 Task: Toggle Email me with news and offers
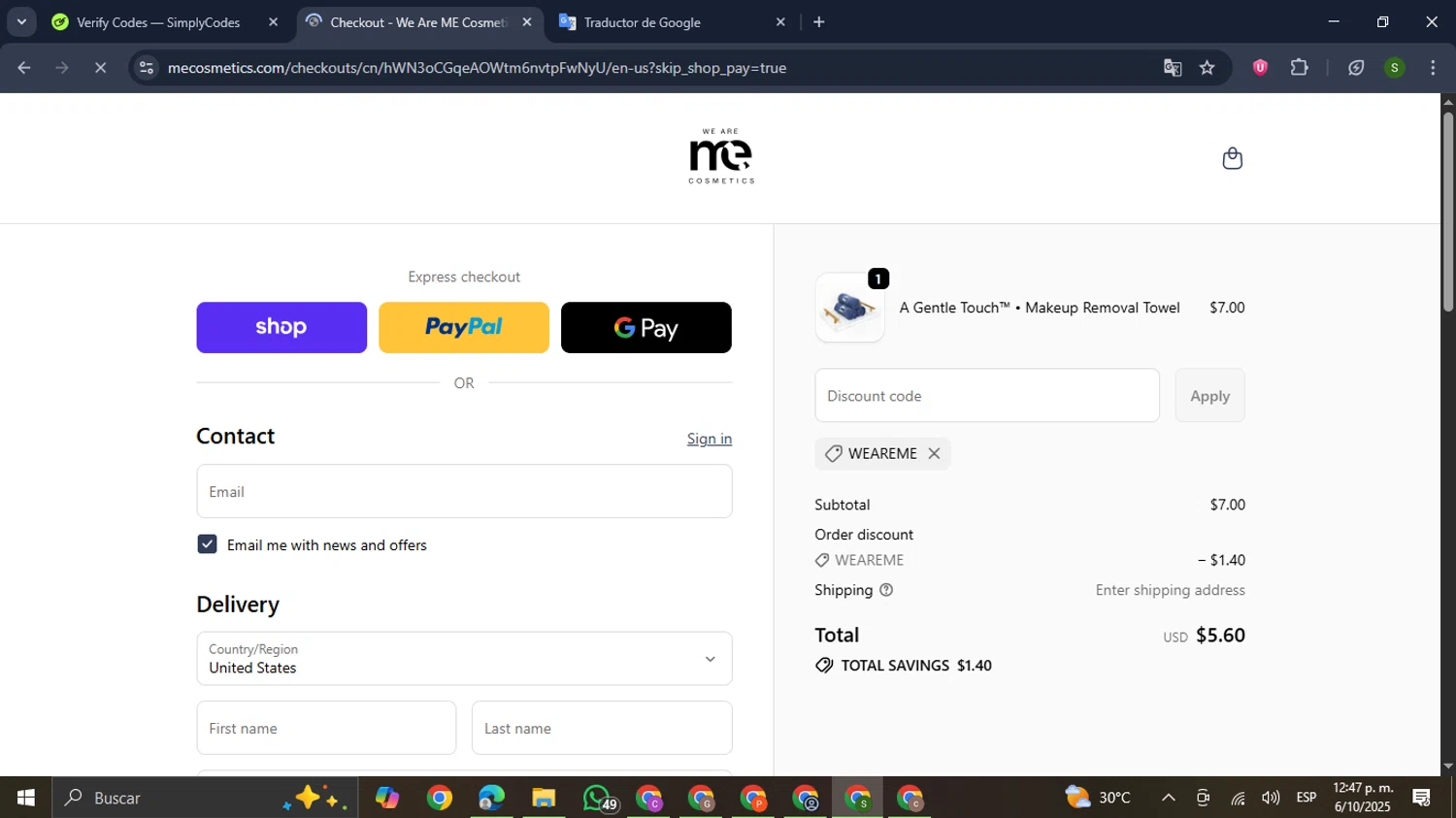207,544
